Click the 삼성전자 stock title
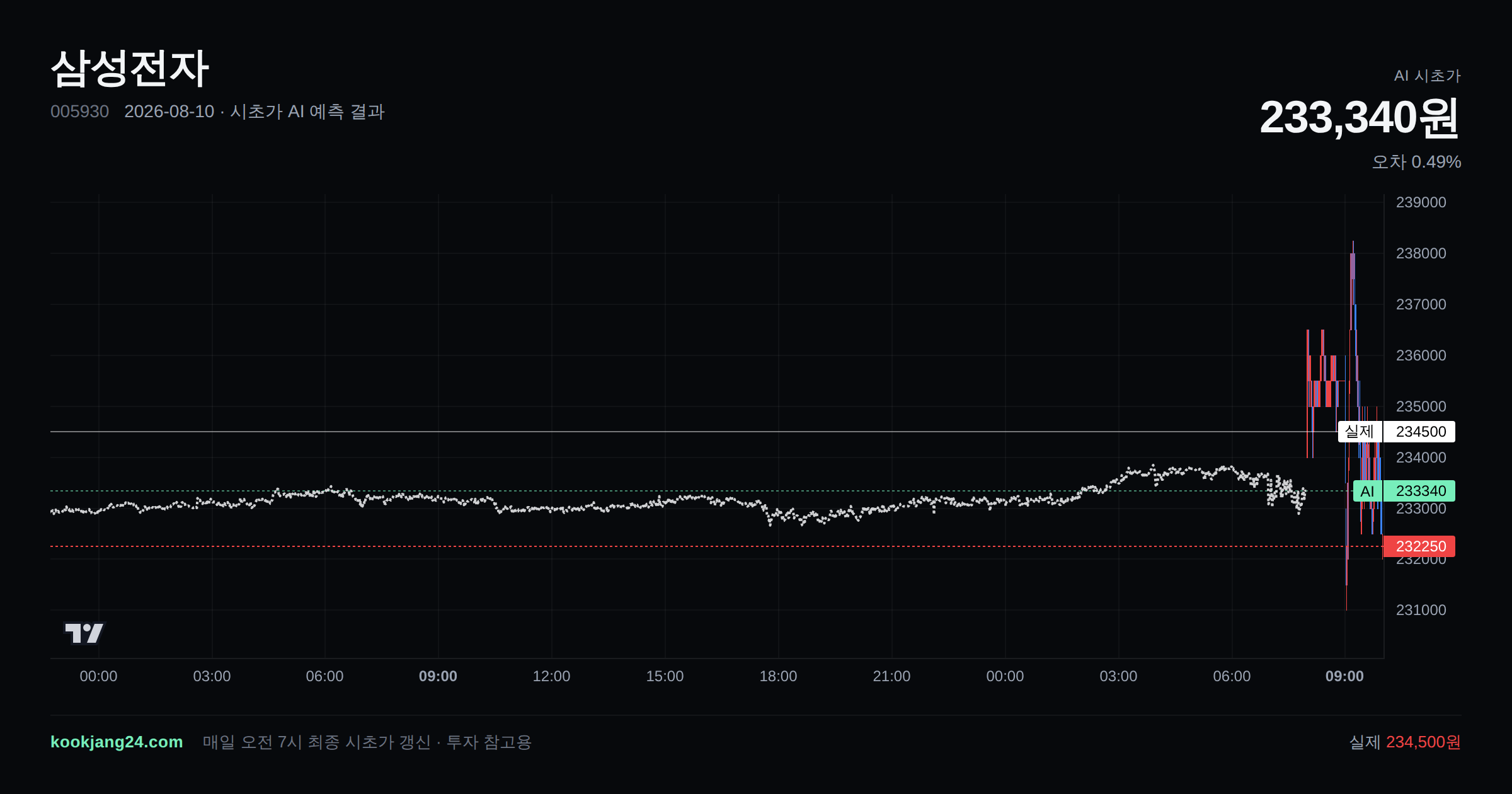Image resolution: width=1512 pixels, height=794 pixels. (130, 69)
